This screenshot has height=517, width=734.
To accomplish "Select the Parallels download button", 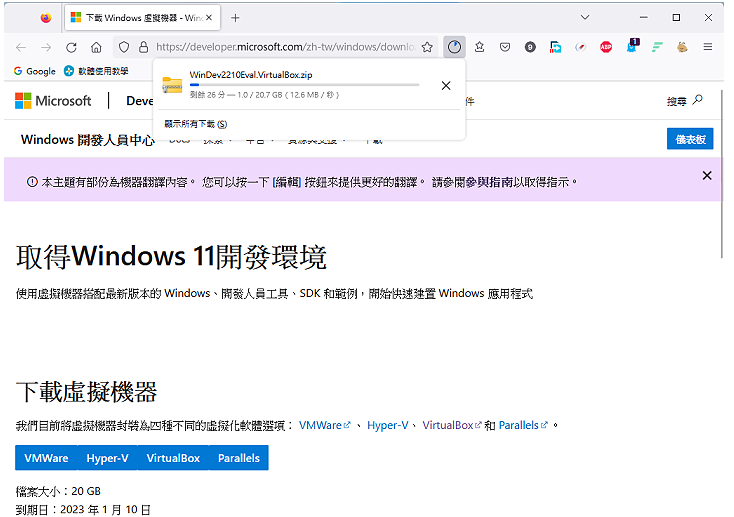I will coord(239,458).
